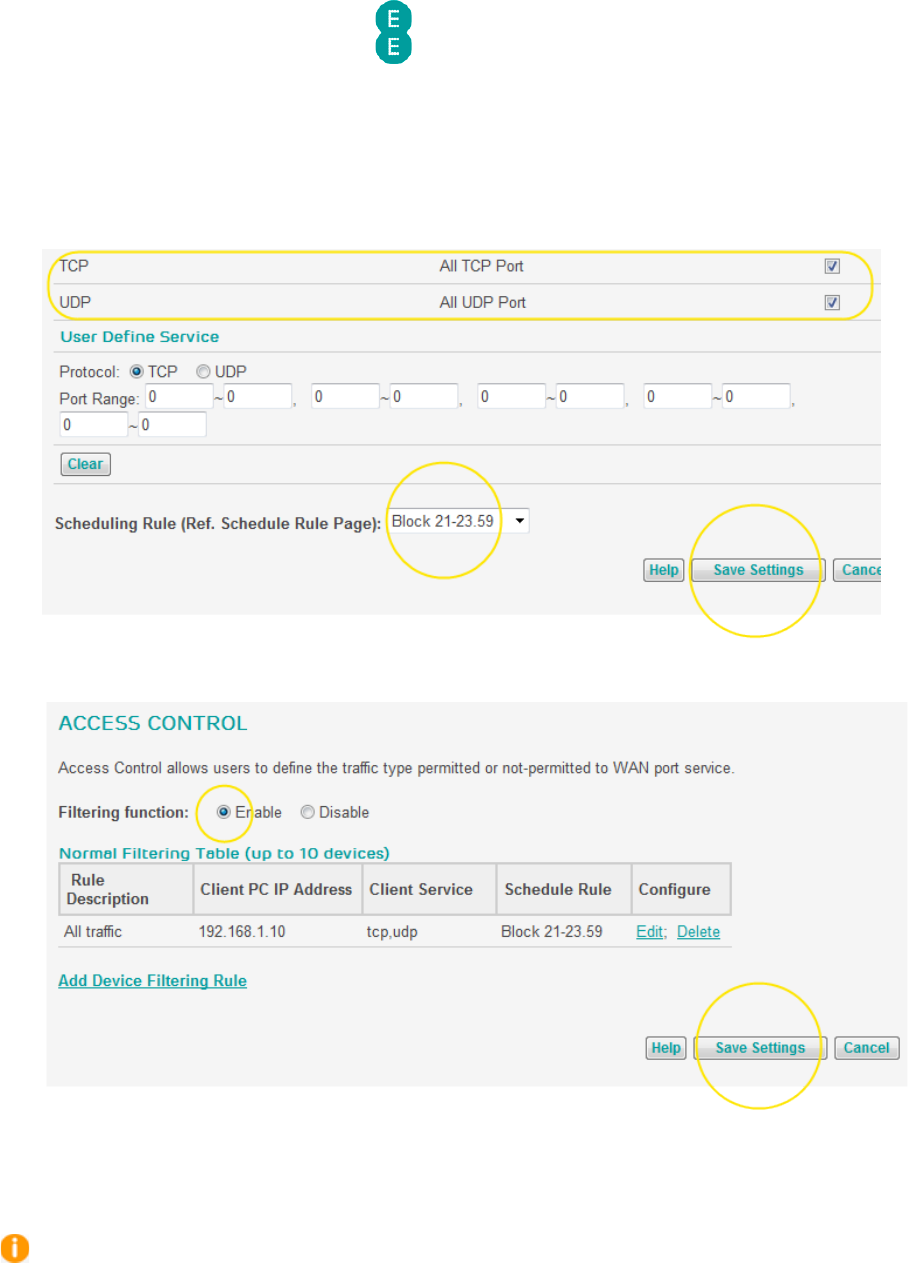This screenshot has height=1263, width=908.
Task: Delete the All traffic filtering rule
Action: [x=698, y=932]
